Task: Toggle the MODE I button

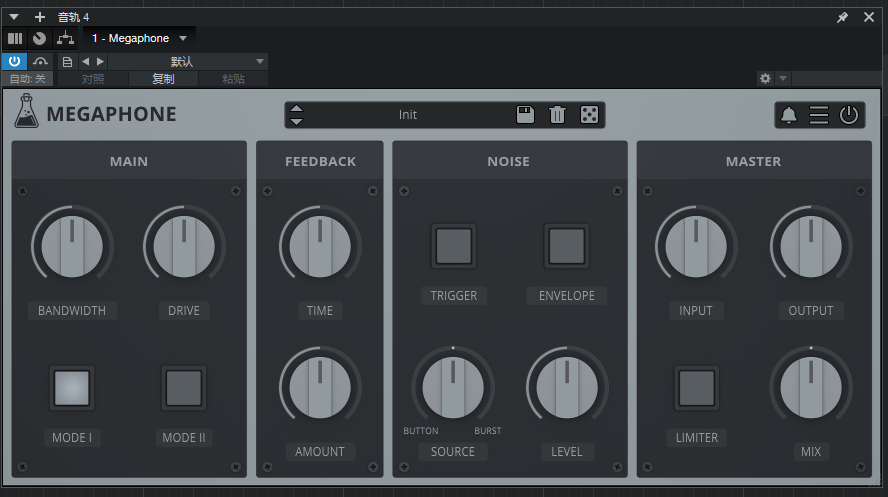Action: click(x=72, y=388)
